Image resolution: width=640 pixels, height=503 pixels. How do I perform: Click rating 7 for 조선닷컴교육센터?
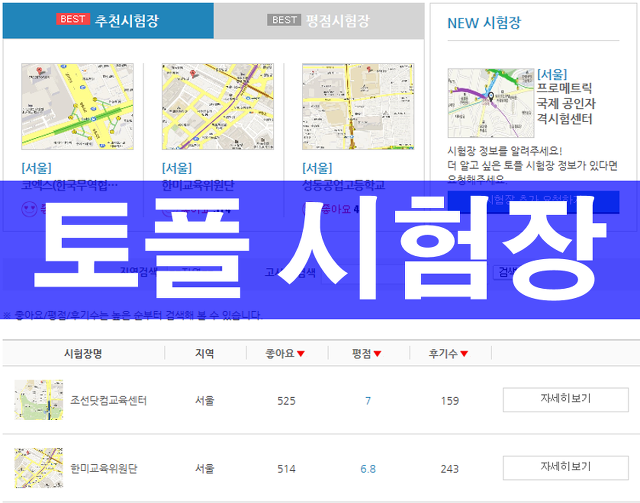[x=368, y=401]
